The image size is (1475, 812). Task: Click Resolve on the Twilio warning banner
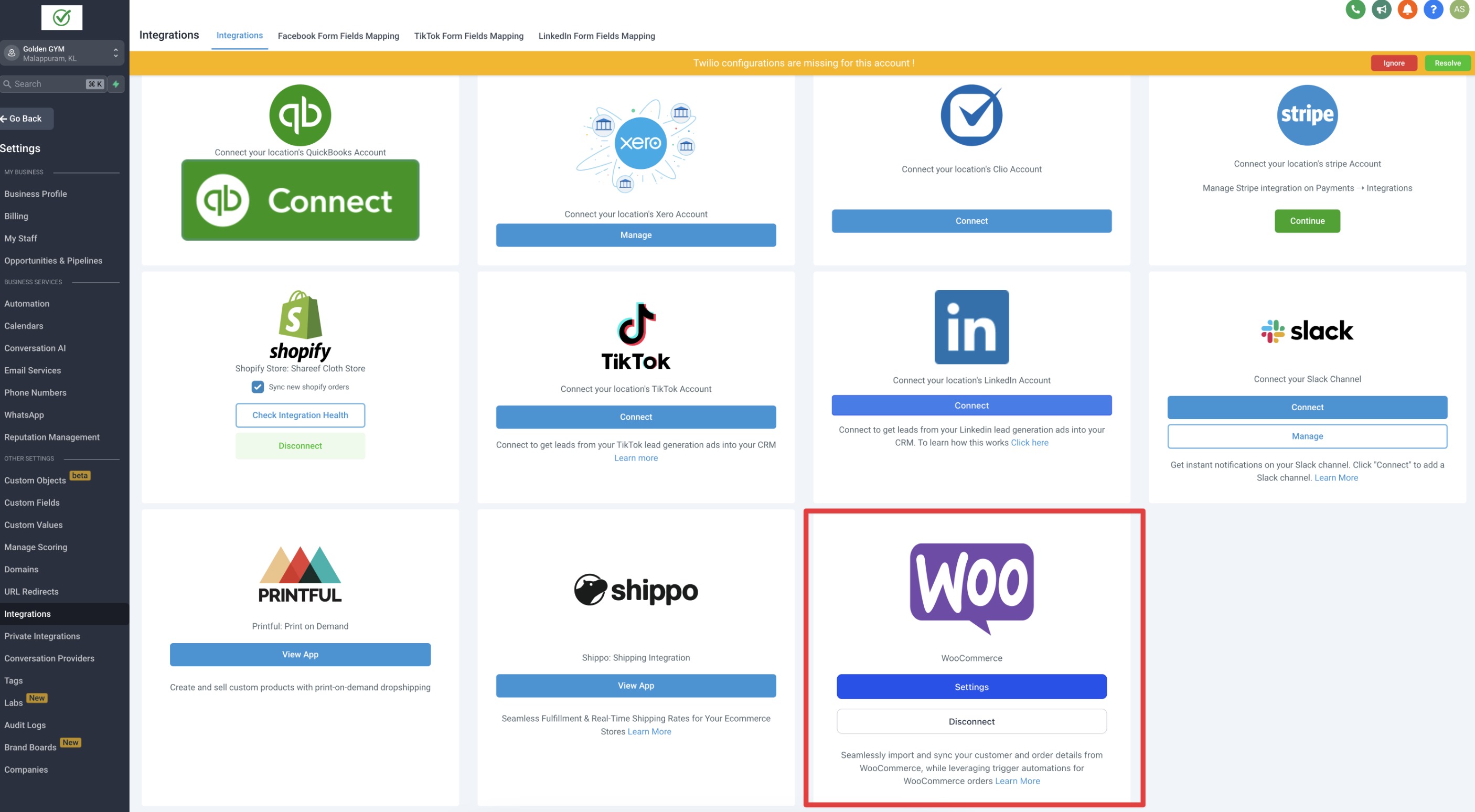tap(1447, 63)
